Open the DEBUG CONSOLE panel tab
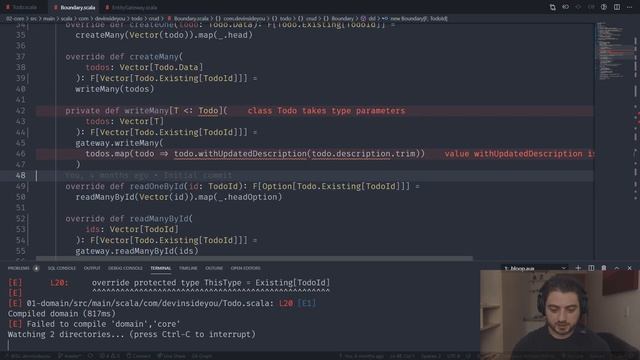 (x=125, y=268)
